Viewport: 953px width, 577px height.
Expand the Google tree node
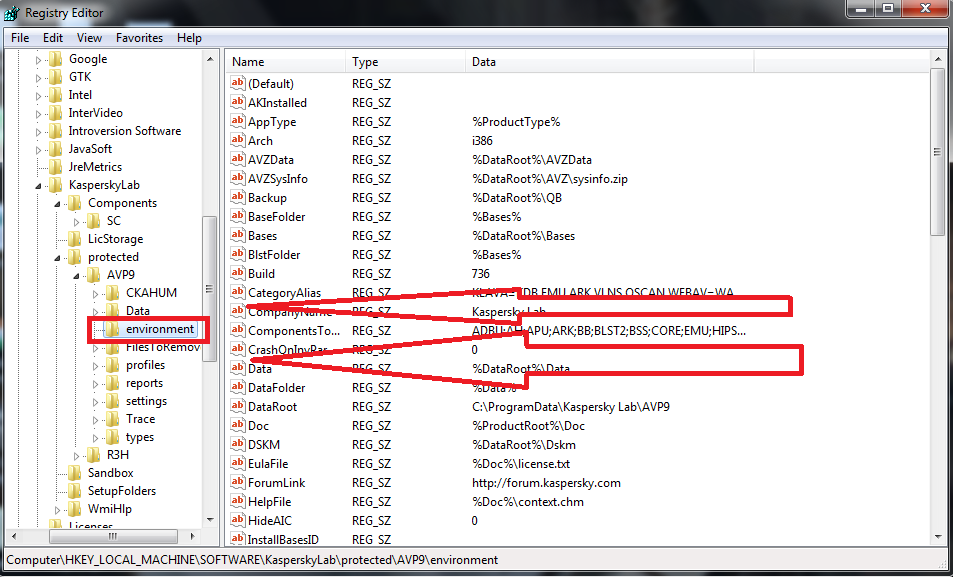tap(38, 60)
